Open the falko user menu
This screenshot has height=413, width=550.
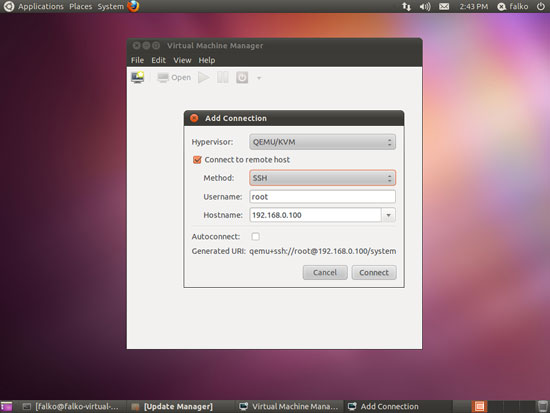point(513,6)
